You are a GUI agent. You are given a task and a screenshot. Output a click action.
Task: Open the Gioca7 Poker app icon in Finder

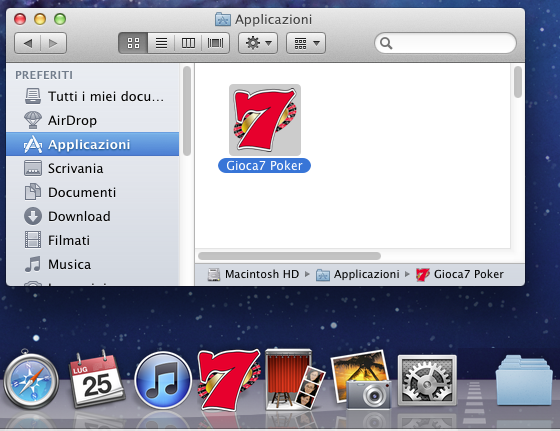[265, 120]
